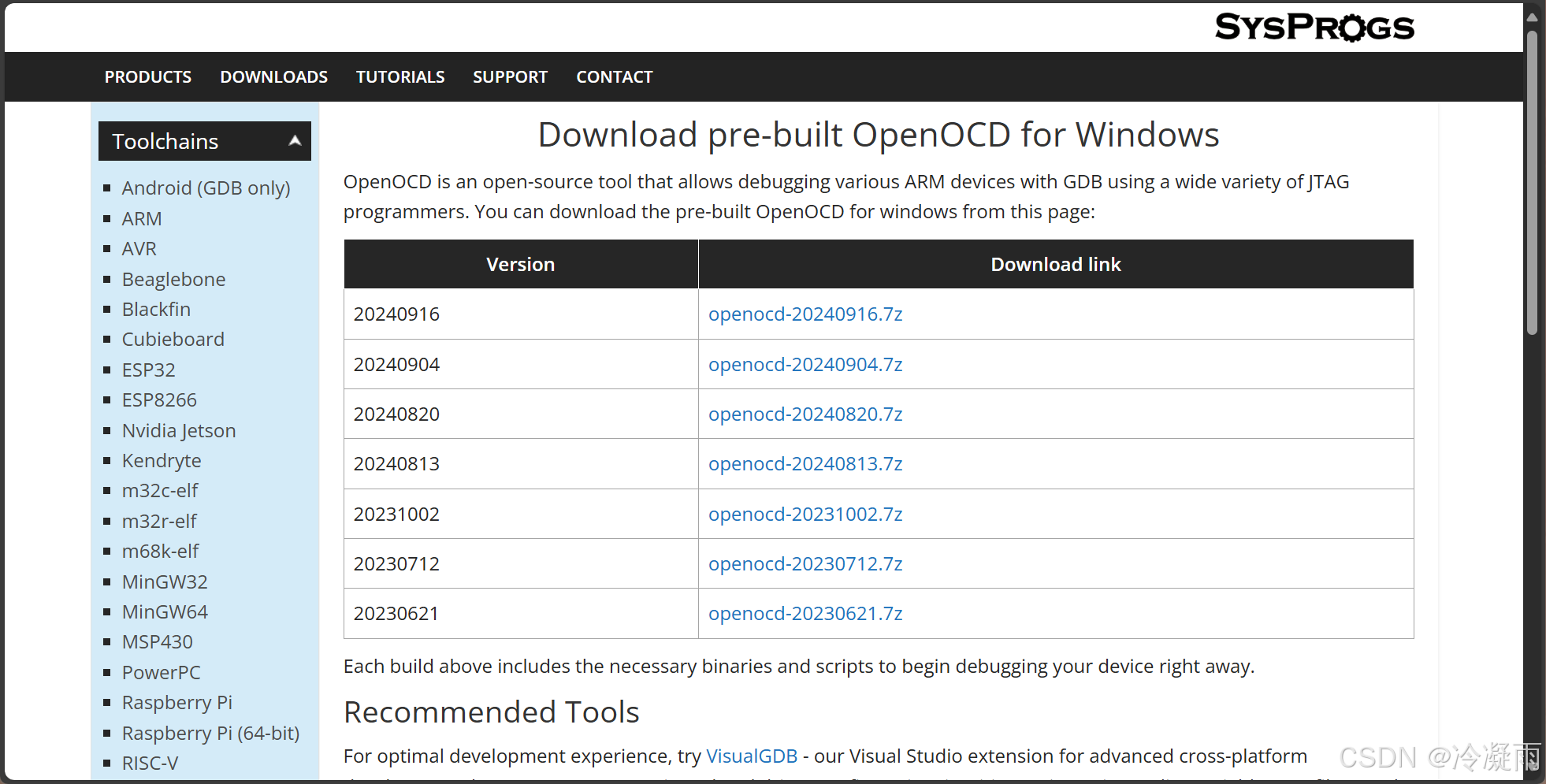1546x784 pixels.
Task: Open the m32r-elf toolchain link
Action: click(159, 522)
